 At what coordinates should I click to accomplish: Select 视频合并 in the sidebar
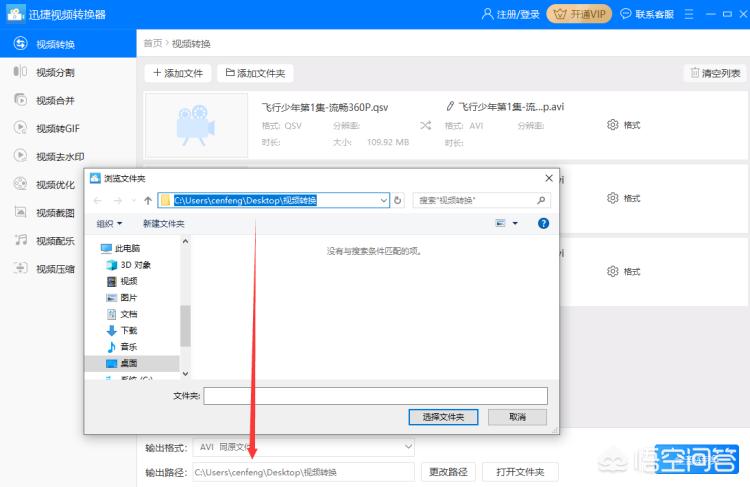tap(55, 100)
